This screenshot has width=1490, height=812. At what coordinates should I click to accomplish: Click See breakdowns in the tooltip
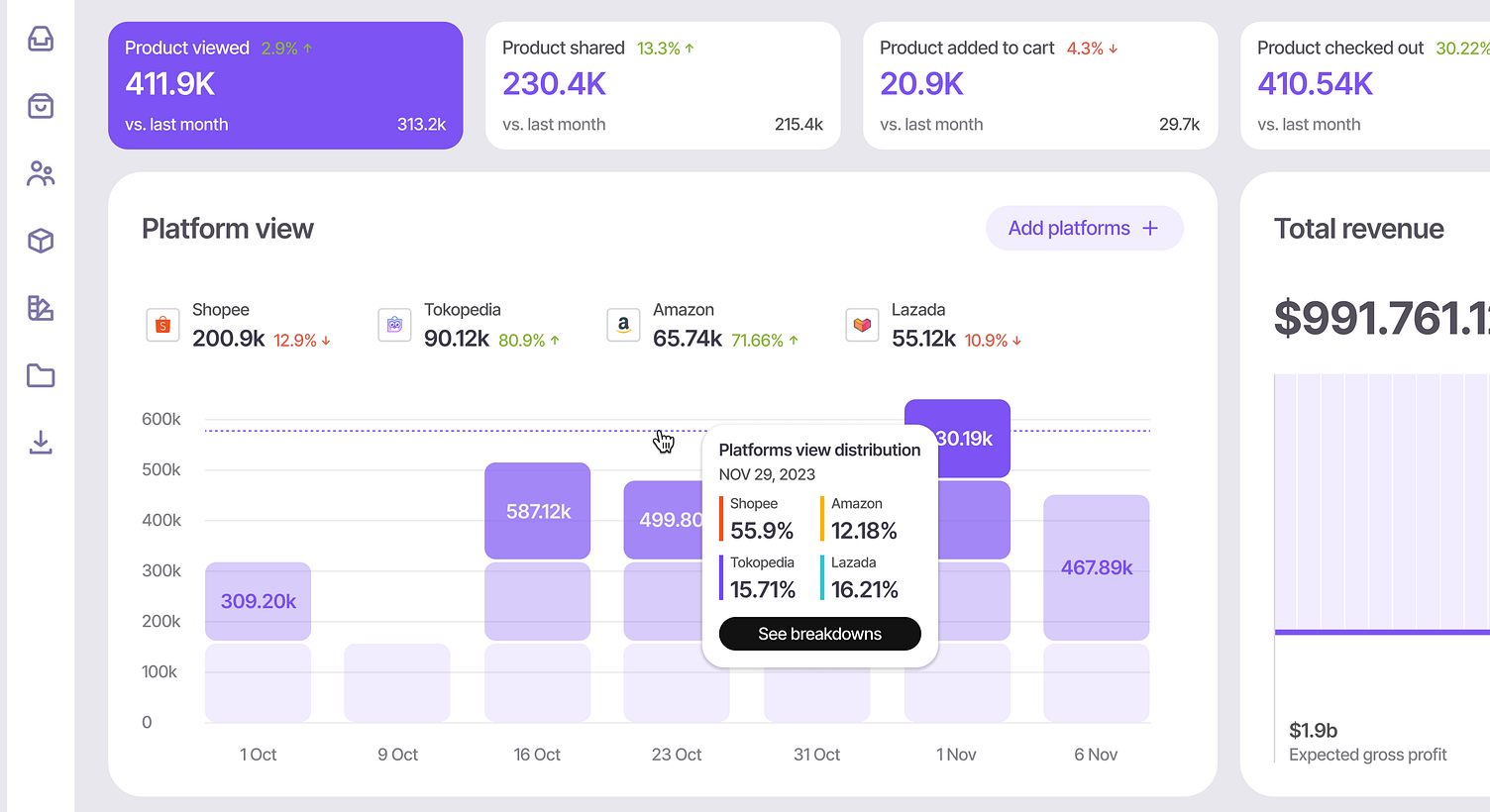point(819,634)
